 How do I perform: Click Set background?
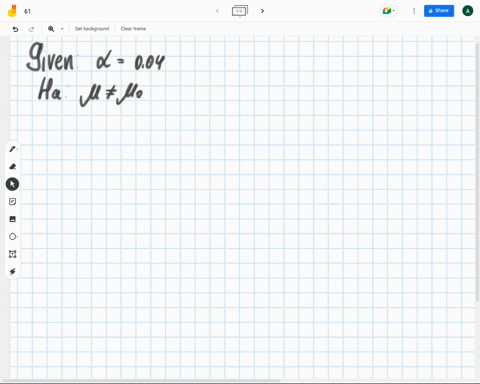pyautogui.click(x=92, y=29)
